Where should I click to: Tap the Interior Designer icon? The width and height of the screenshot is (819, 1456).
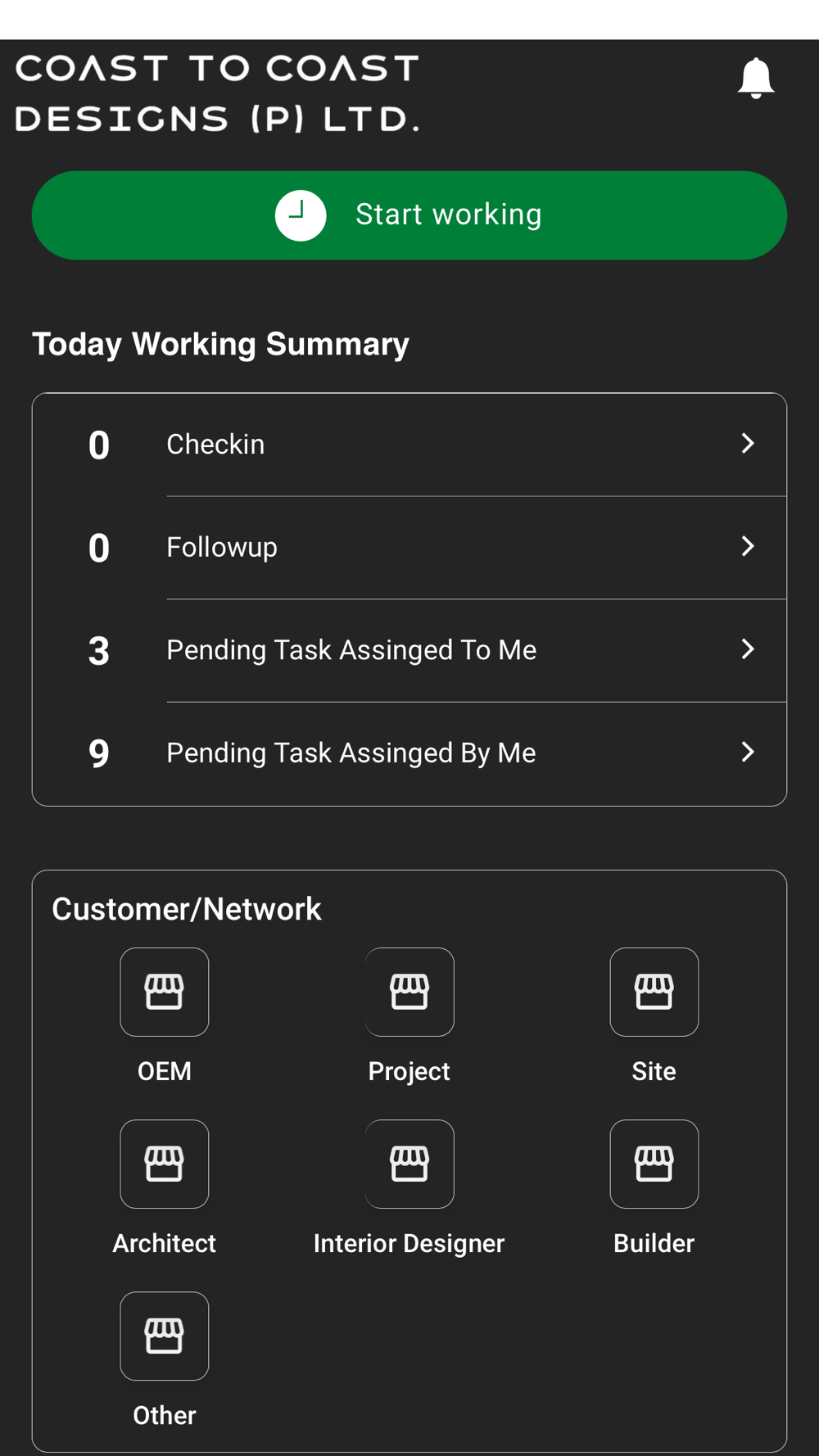coord(409,1164)
